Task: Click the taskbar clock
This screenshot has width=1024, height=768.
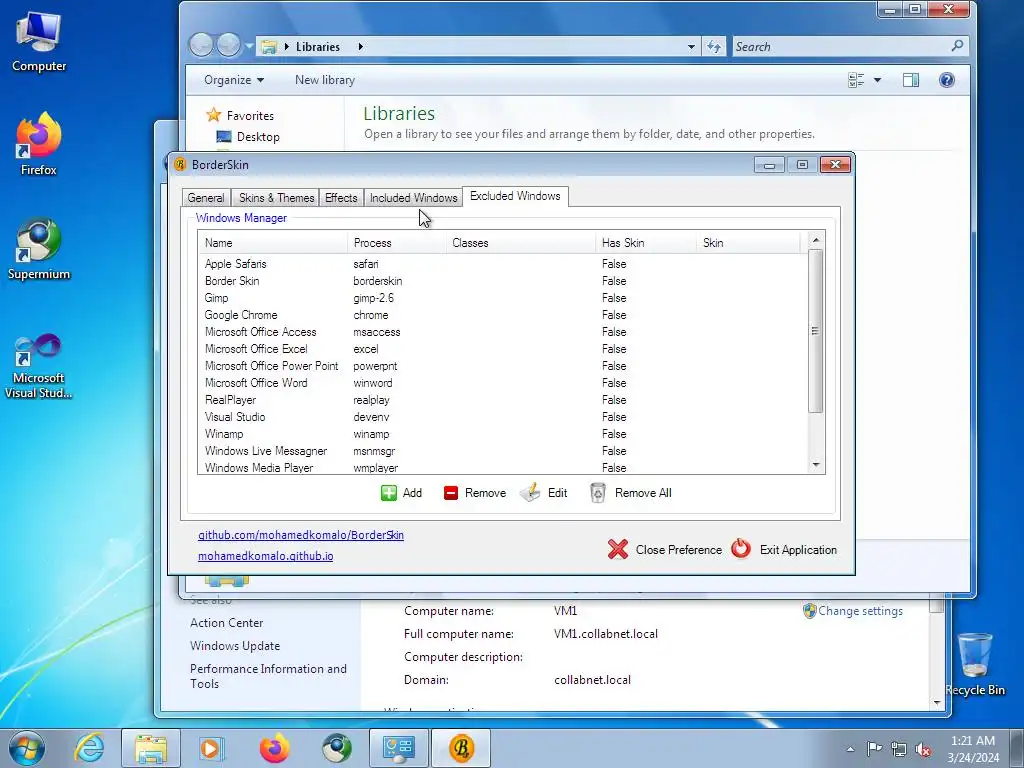Action: [x=973, y=749]
